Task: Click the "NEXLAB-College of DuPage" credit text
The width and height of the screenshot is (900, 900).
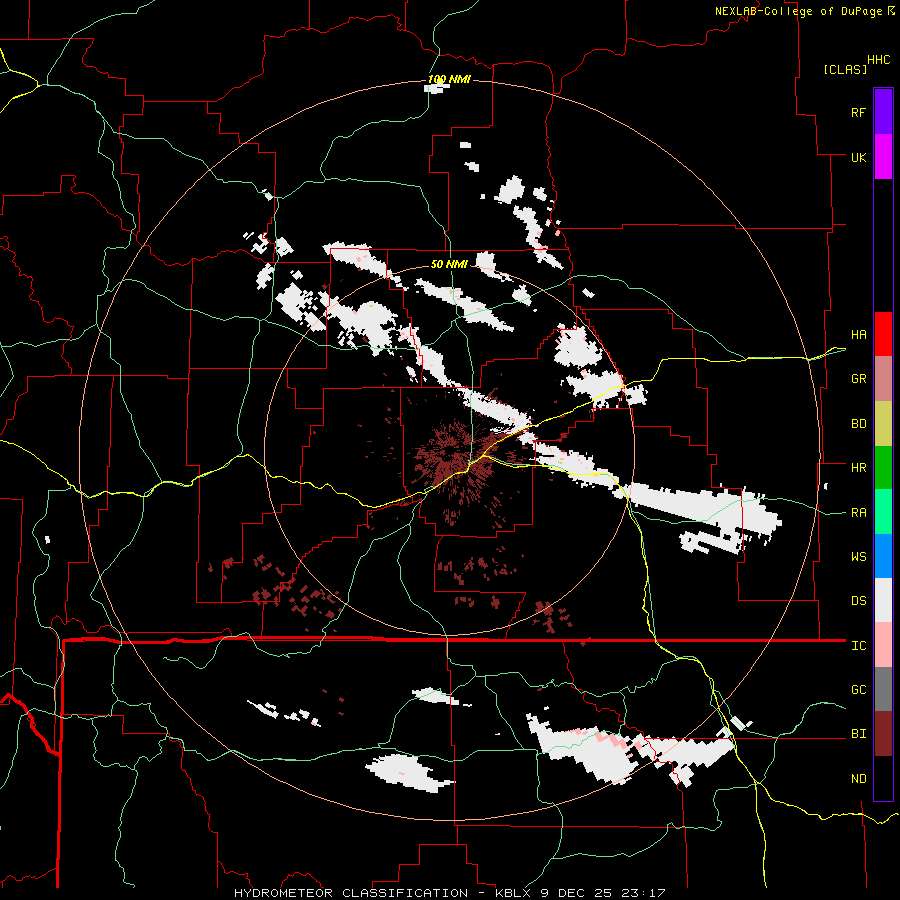Action: 798,11
